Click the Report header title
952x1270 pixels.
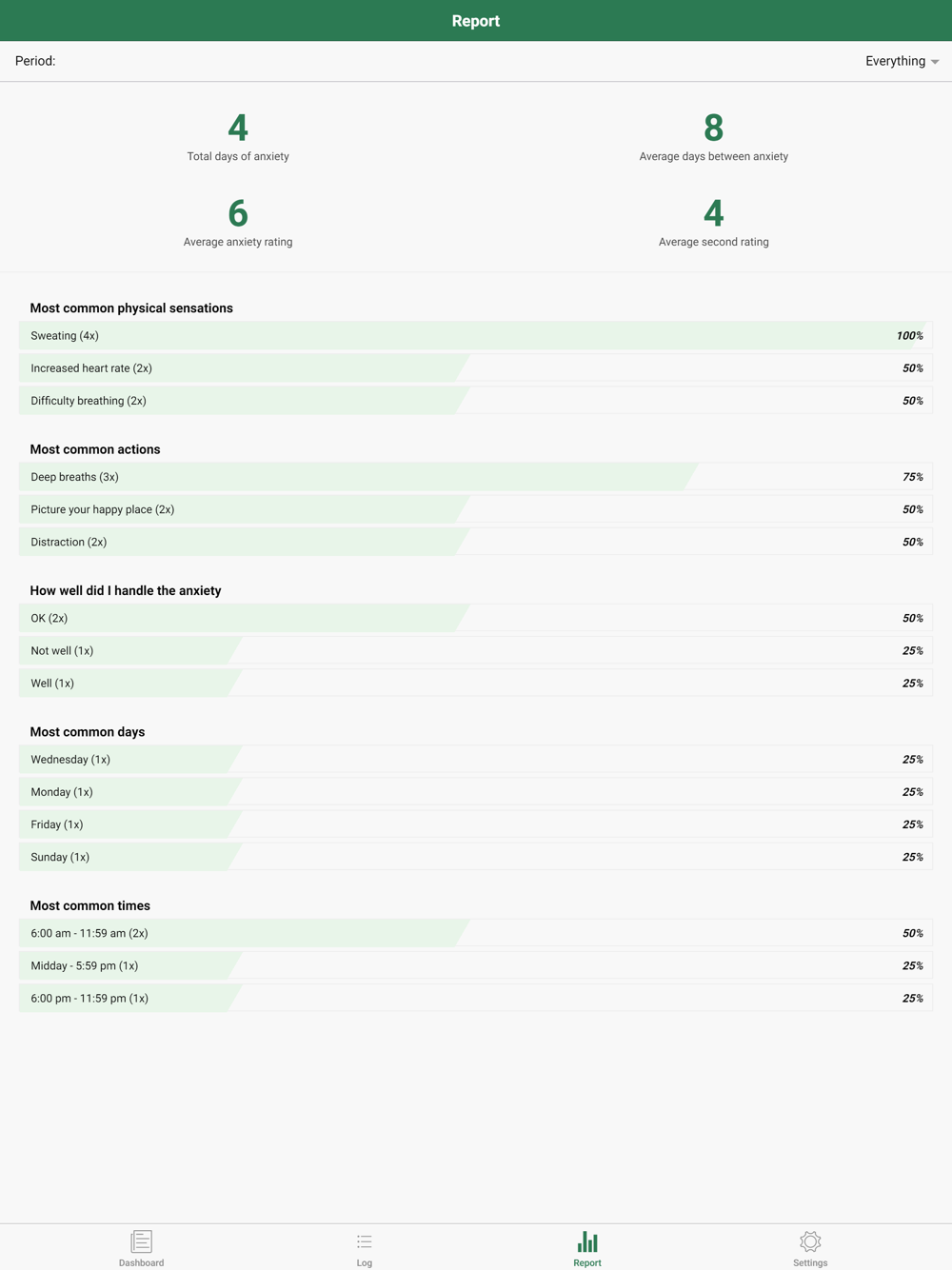[x=476, y=21]
